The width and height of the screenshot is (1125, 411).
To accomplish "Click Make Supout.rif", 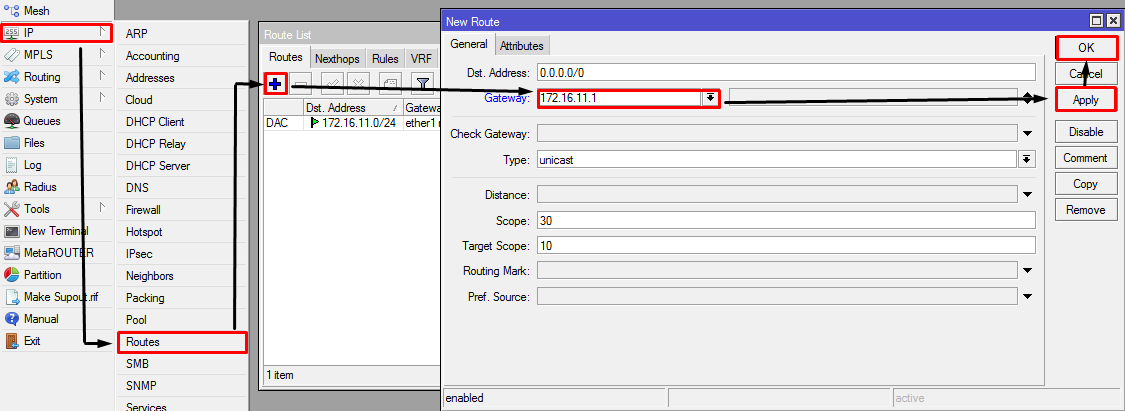I will tap(56, 297).
